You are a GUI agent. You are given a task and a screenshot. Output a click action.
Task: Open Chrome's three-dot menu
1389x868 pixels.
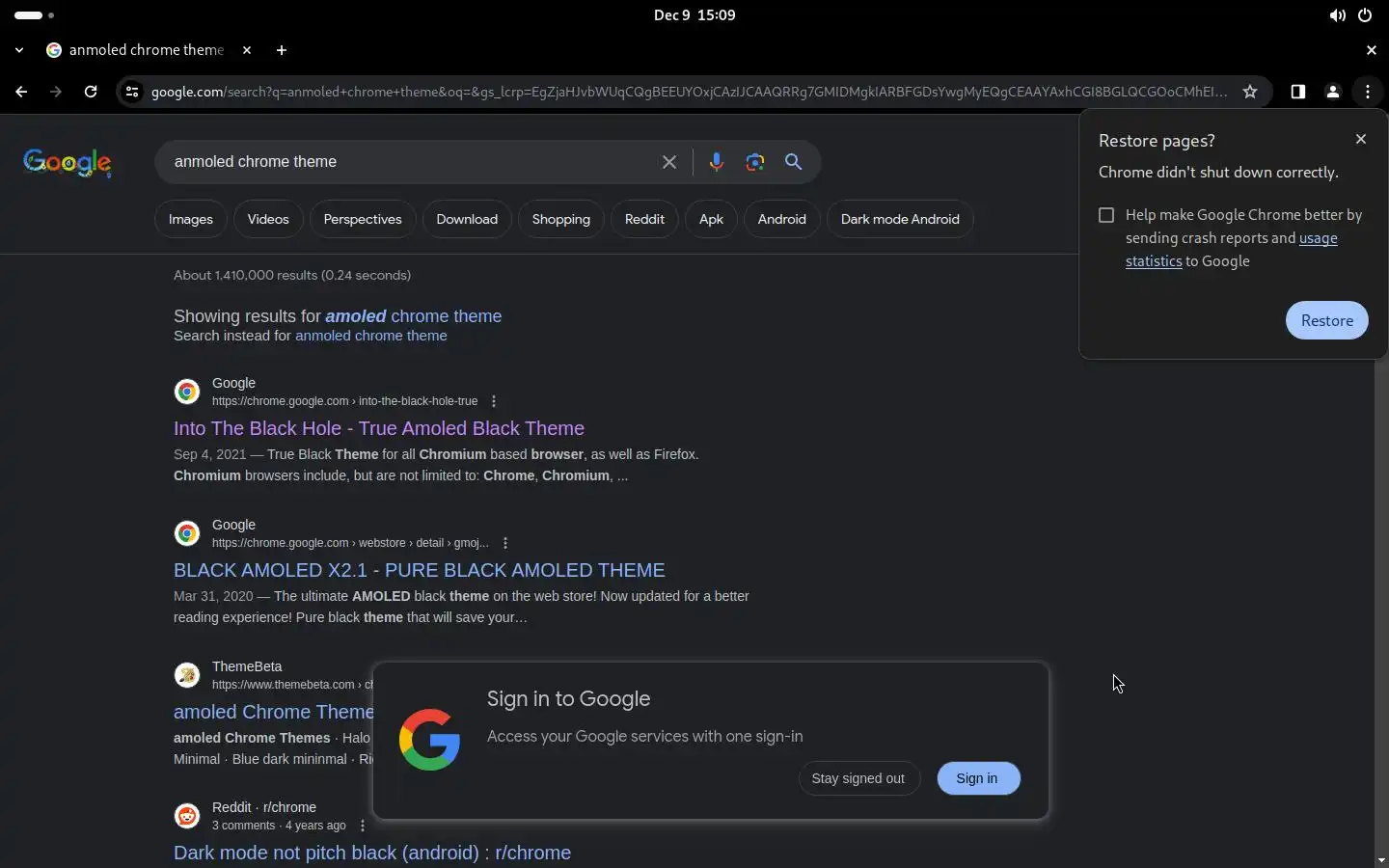(x=1368, y=92)
